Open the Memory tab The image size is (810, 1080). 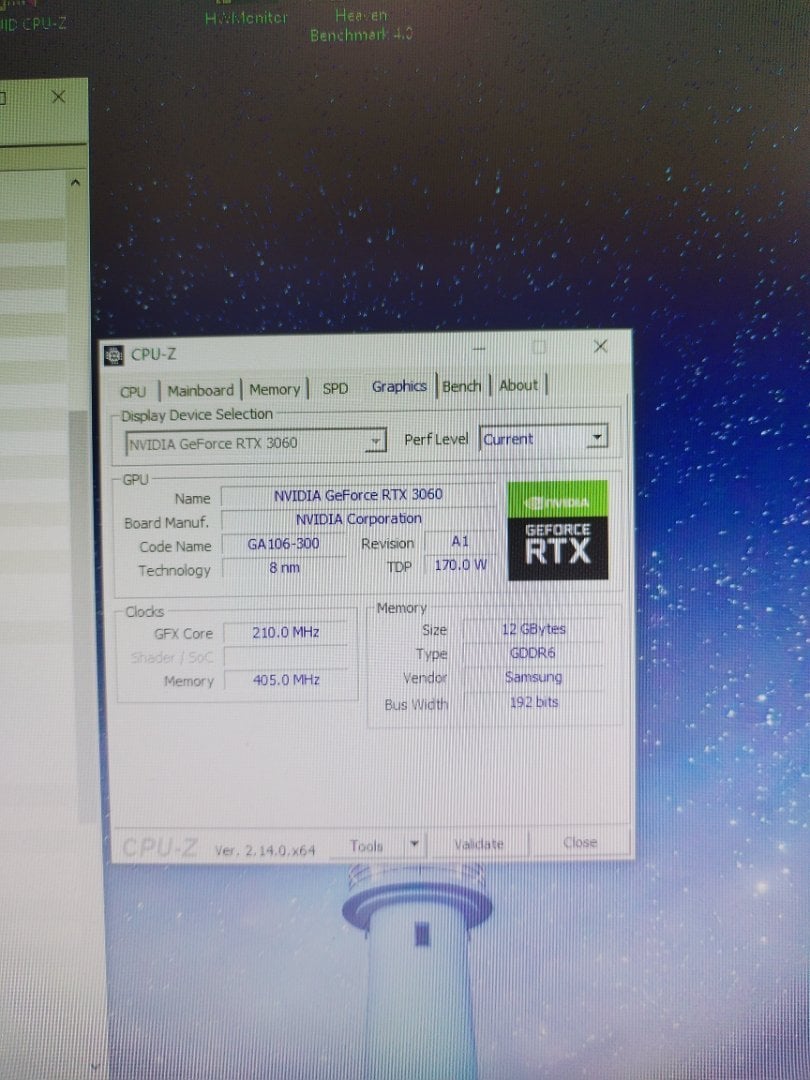[x=274, y=390]
